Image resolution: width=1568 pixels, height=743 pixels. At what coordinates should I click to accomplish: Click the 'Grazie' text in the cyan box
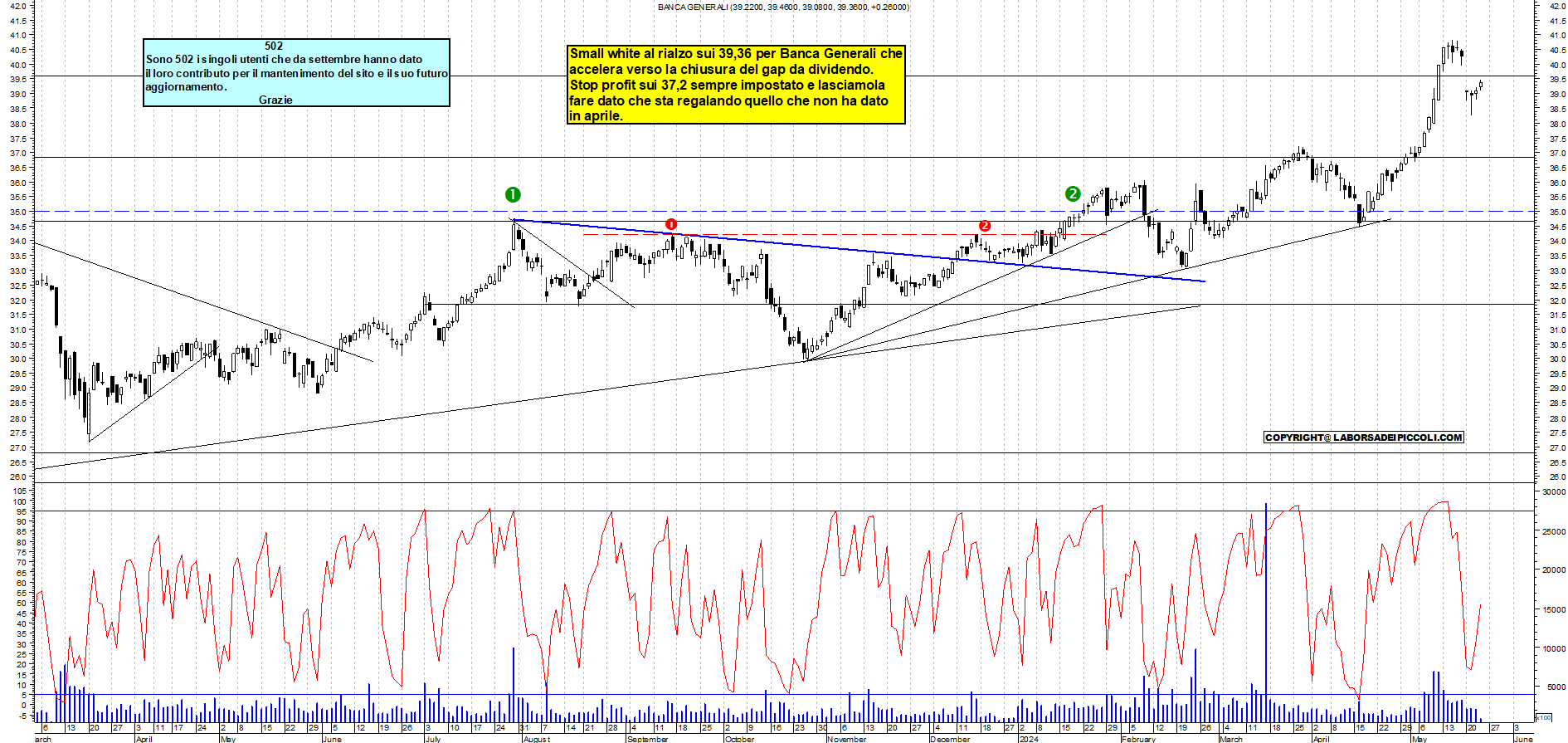275,100
